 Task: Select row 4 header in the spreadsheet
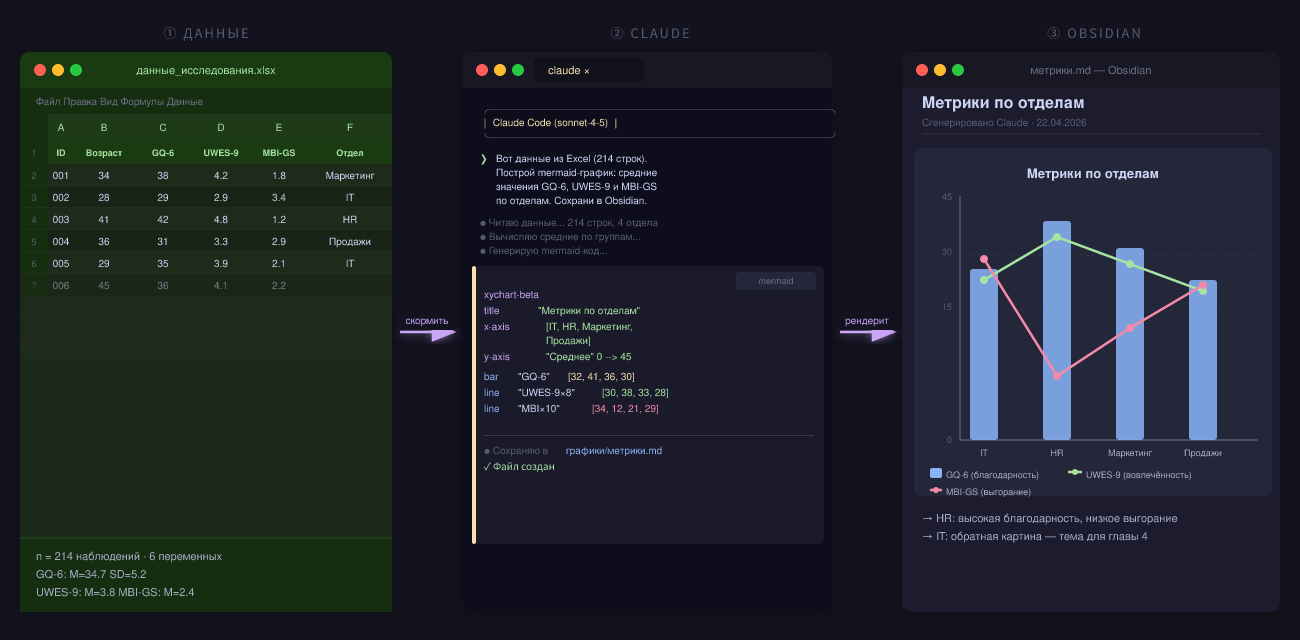pyautogui.click(x=34, y=219)
